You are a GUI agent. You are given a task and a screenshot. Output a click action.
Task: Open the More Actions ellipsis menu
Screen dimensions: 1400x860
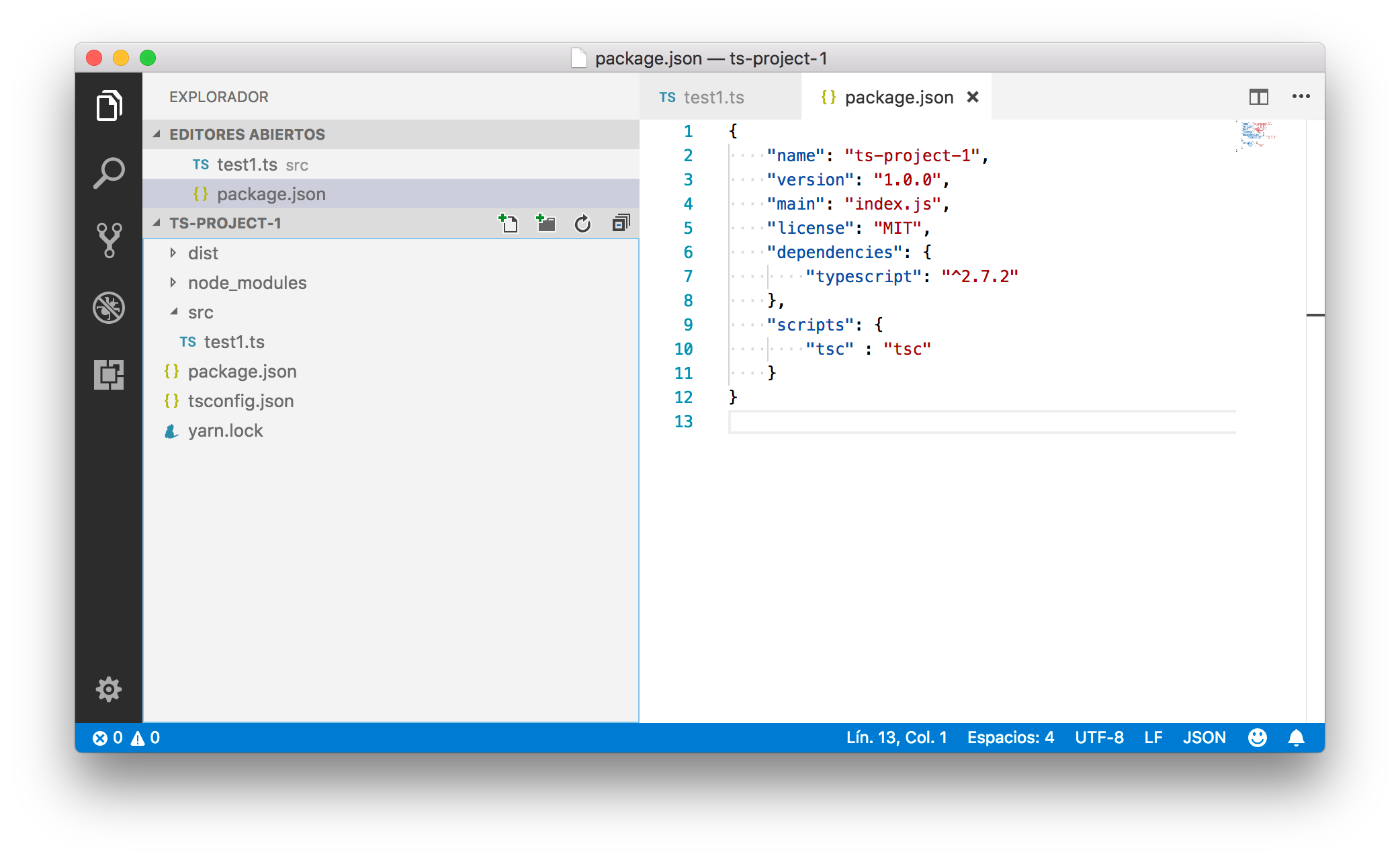pyautogui.click(x=1301, y=97)
